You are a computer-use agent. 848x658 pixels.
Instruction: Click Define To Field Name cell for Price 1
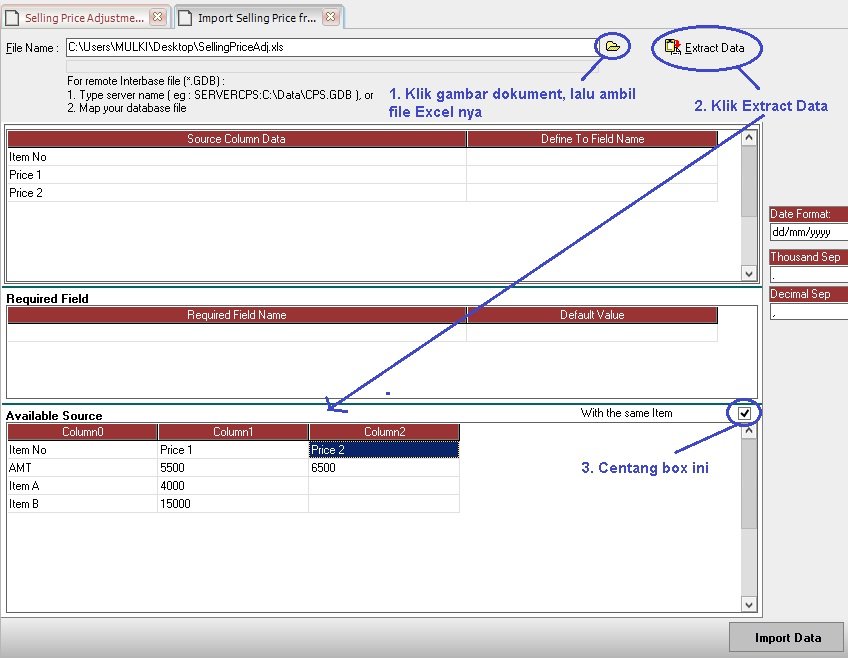pos(592,175)
